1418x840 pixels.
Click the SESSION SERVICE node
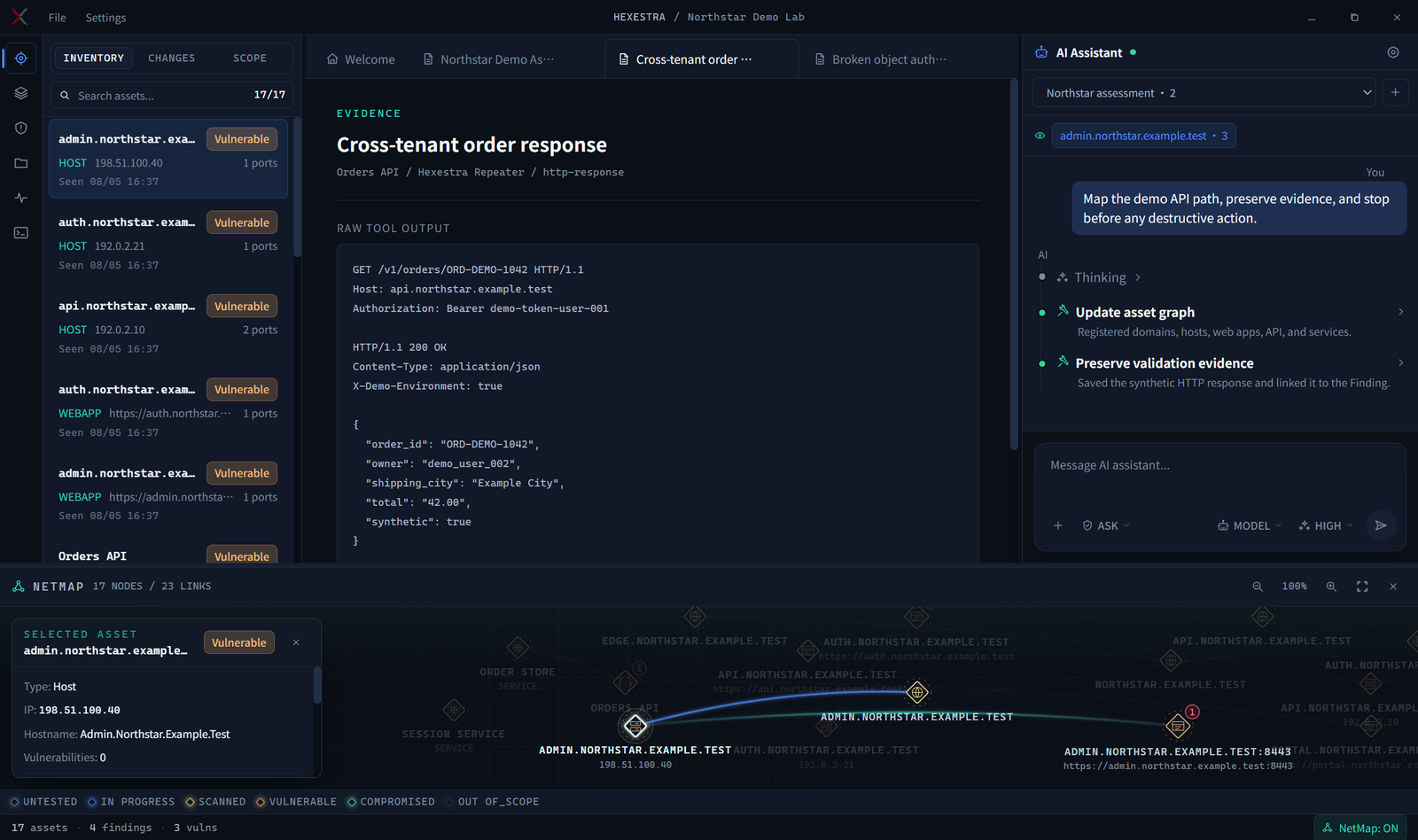point(454,710)
